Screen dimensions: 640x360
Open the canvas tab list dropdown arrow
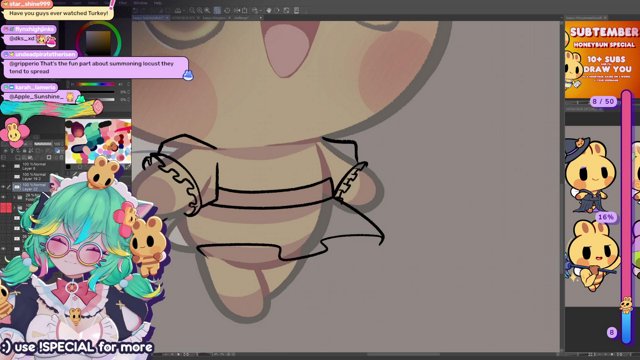[x=261, y=18]
